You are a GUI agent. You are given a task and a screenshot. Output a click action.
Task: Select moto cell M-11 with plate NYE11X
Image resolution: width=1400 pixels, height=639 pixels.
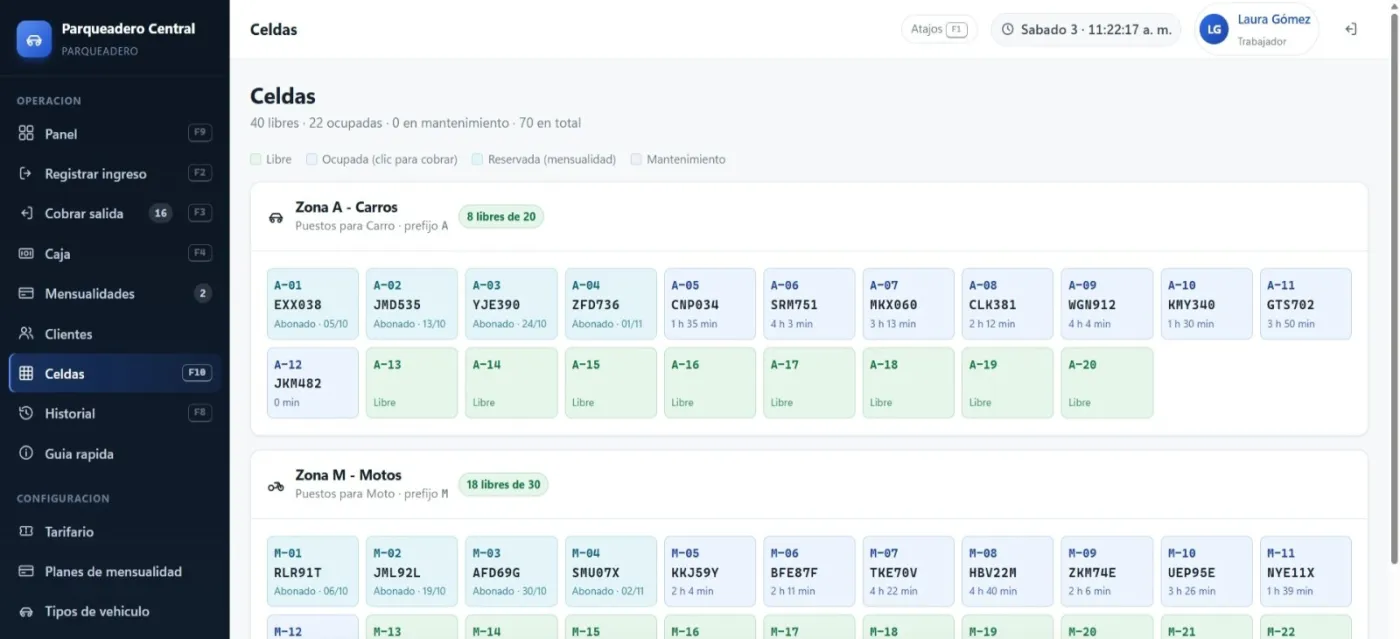point(1306,572)
